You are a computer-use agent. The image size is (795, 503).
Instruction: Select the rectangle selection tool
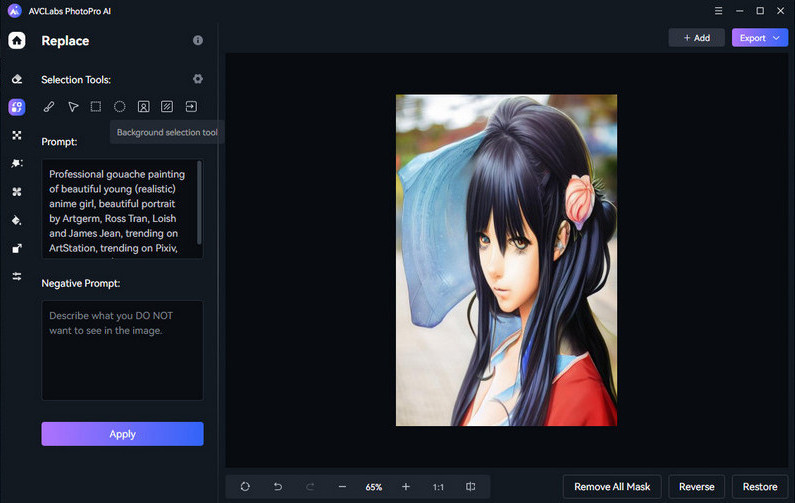96,106
